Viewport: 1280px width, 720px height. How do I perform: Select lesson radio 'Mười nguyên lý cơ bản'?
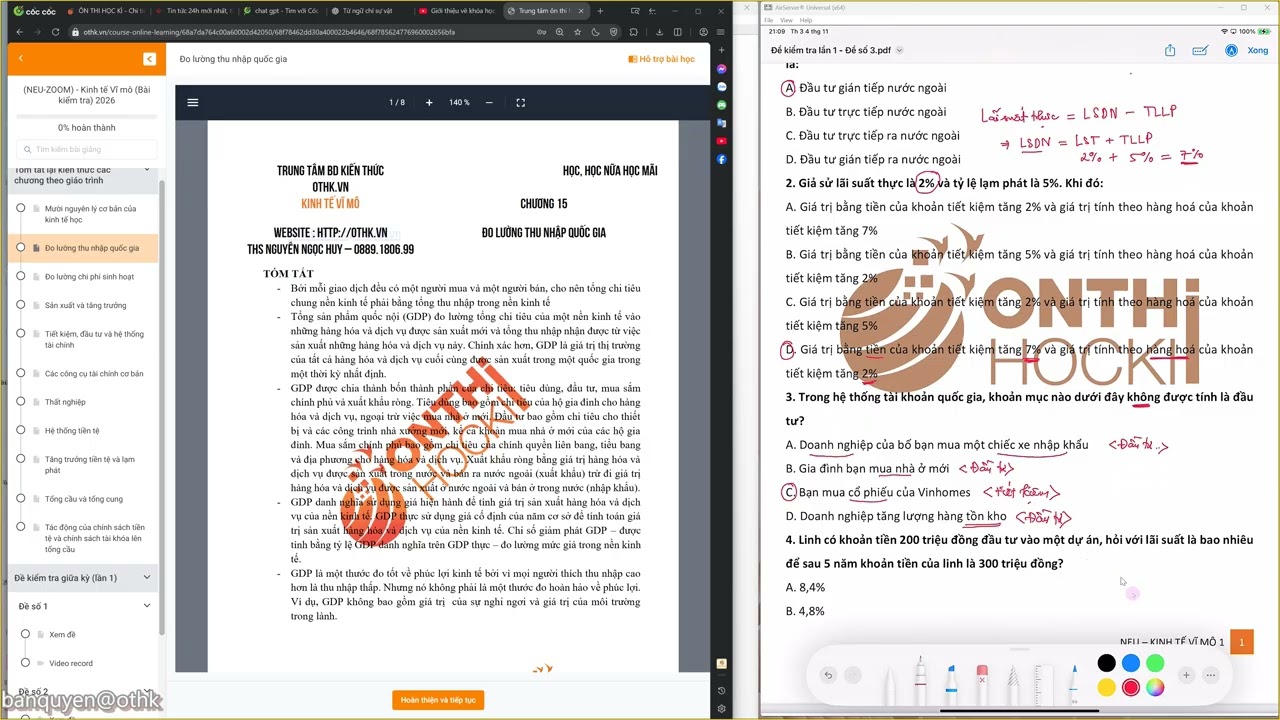click(20, 208)
